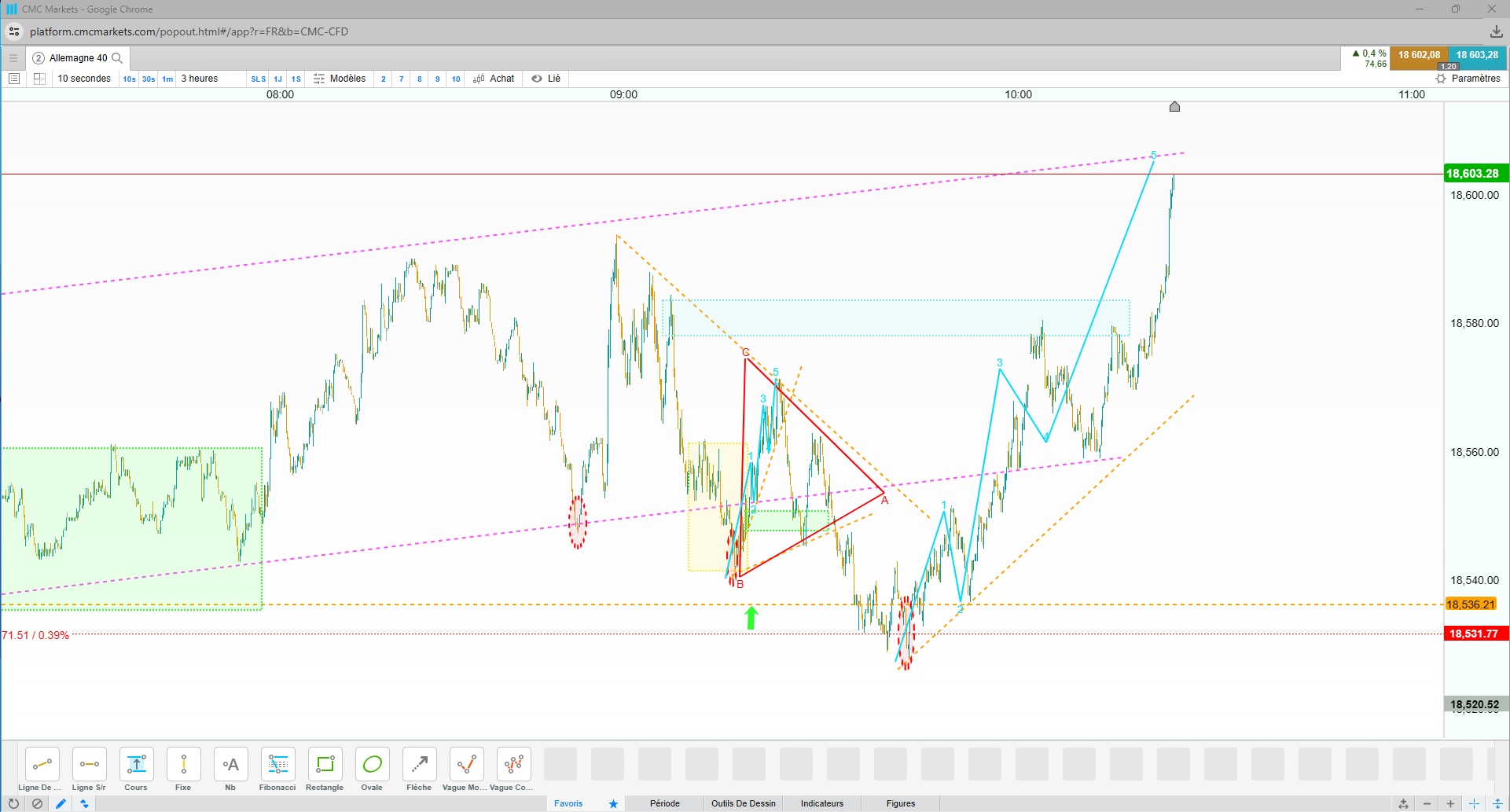Image resolution: width=1510 pixels, height=812 pixels.
Task: Zoom in with the plus icon
Action: pos(1450,803)
